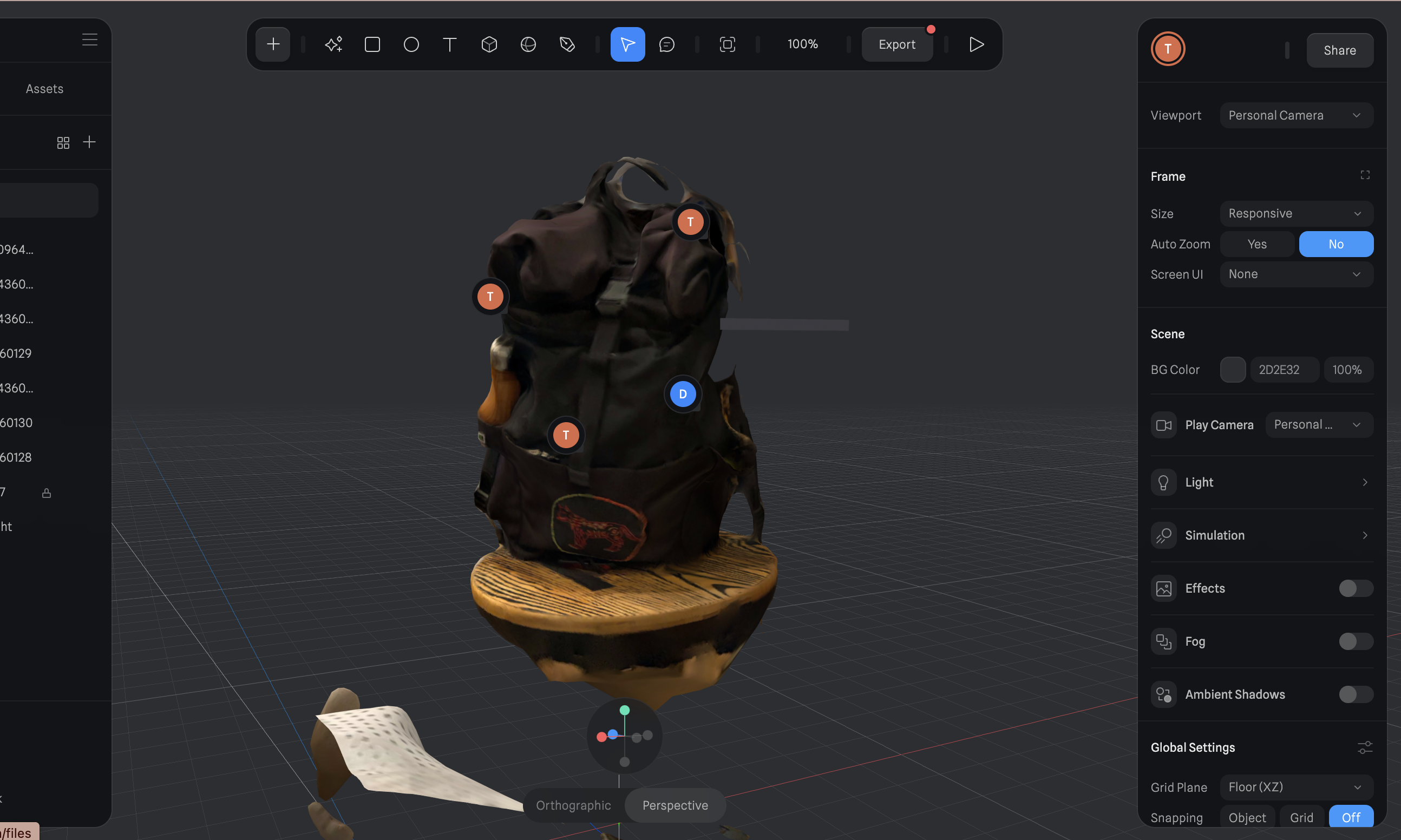The width and height of the screenshot is (1401, 840).
Task: Open the Viewport Personal Camera dropdown
Action: click(1297, 115)
